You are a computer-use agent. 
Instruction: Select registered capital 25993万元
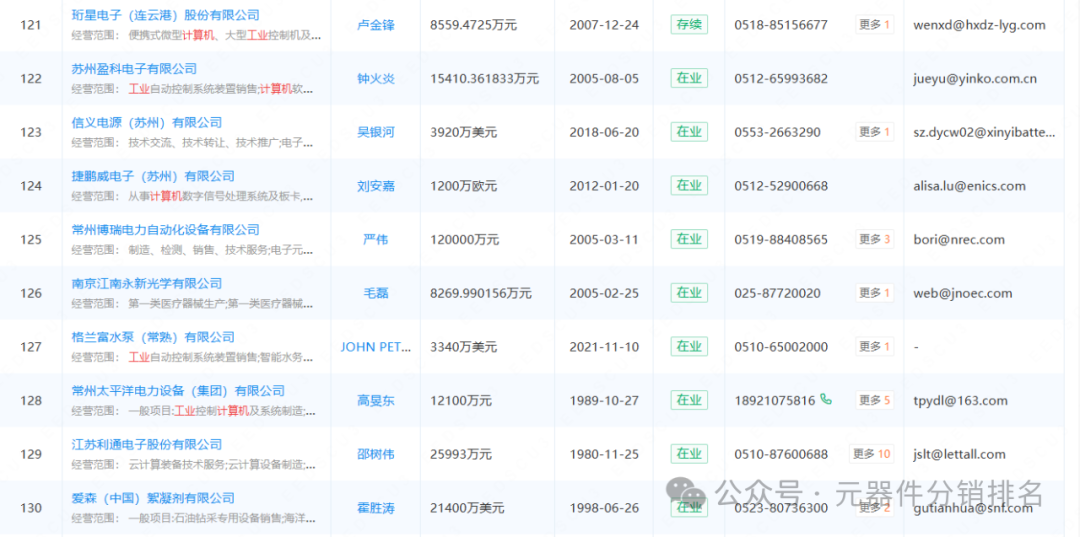coord(461,454)
